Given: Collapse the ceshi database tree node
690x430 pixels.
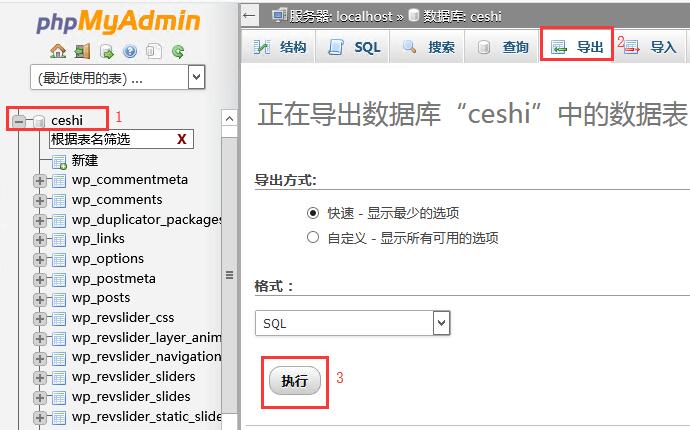Looking at the screenshot, I should [19, 121].
